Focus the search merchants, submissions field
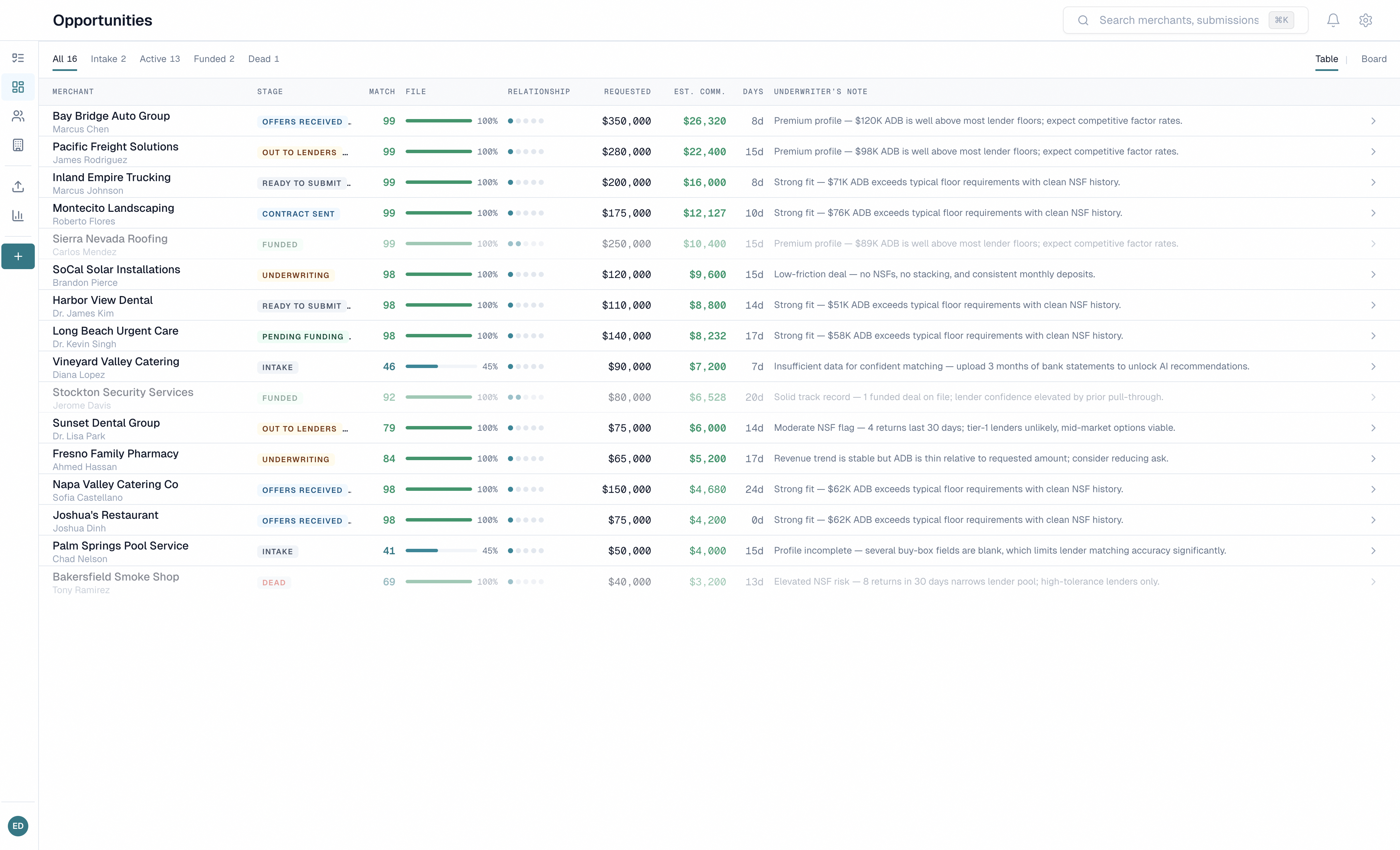 1178,20
